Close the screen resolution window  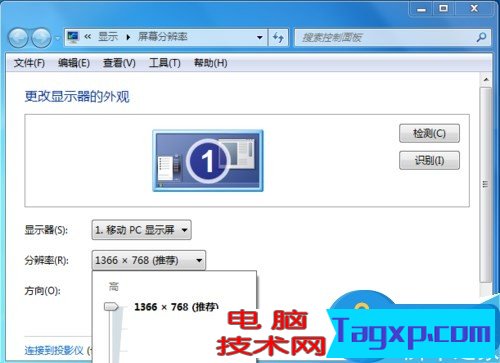474,9
